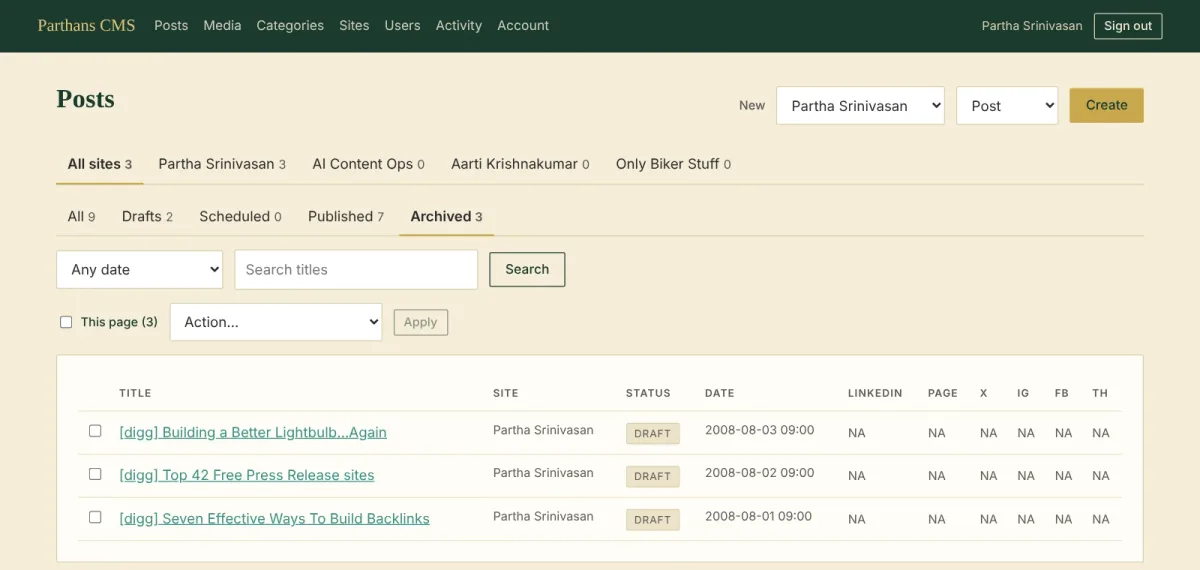
Task: Open post '[digg] Building a Better Lightbulb...Again'
Action: [253, 432]
